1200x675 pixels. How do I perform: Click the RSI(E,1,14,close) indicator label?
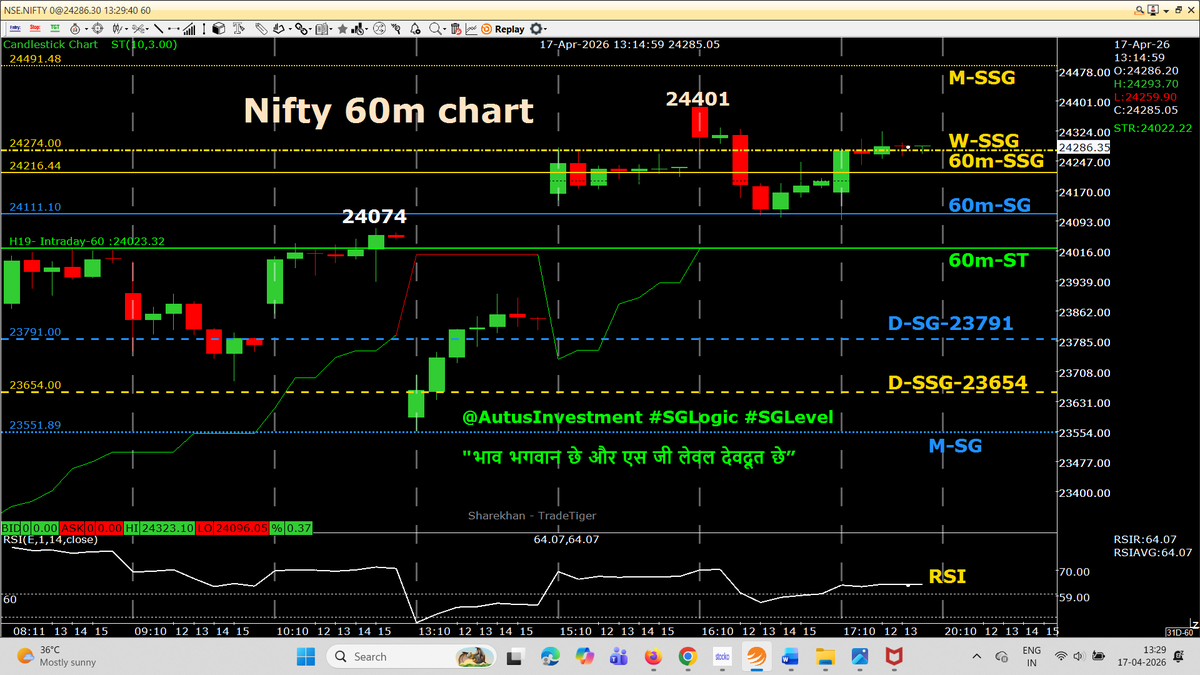(x=50, y=540)
